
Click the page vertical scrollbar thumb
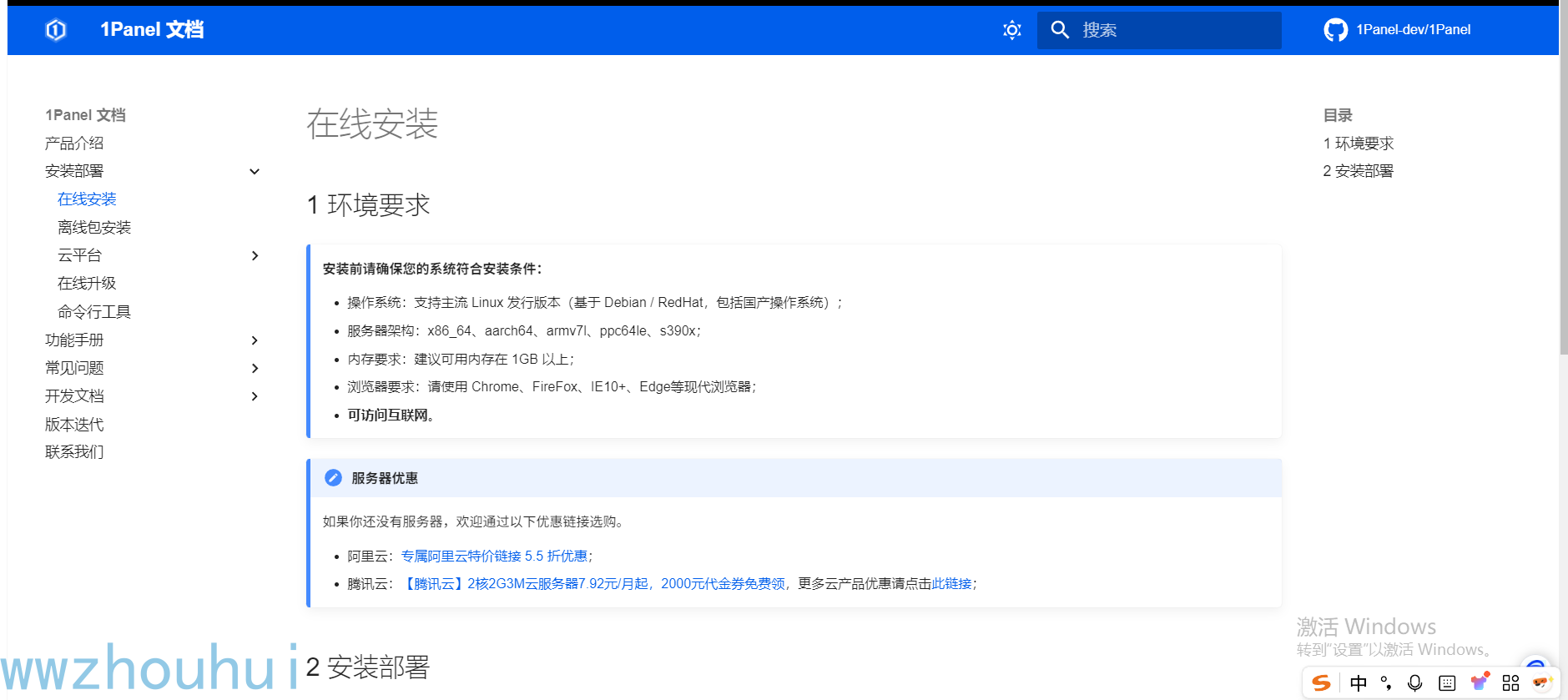coord(1563,179)
